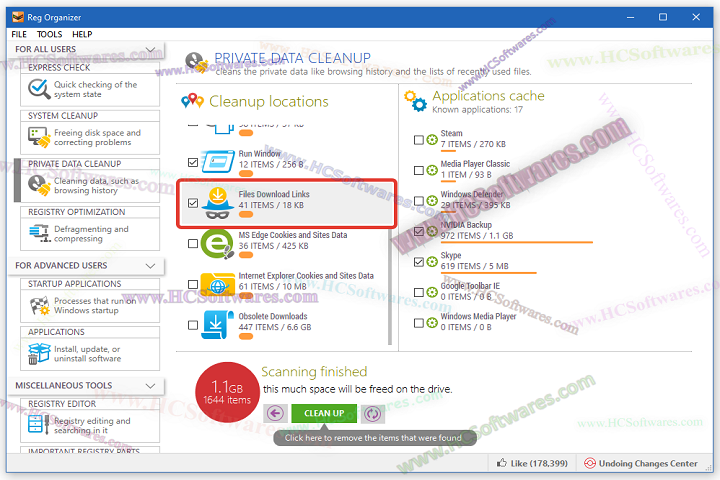Click the "972 ITEMS / 1.1 GB" text
720x480 pixels.
(477, 236)
